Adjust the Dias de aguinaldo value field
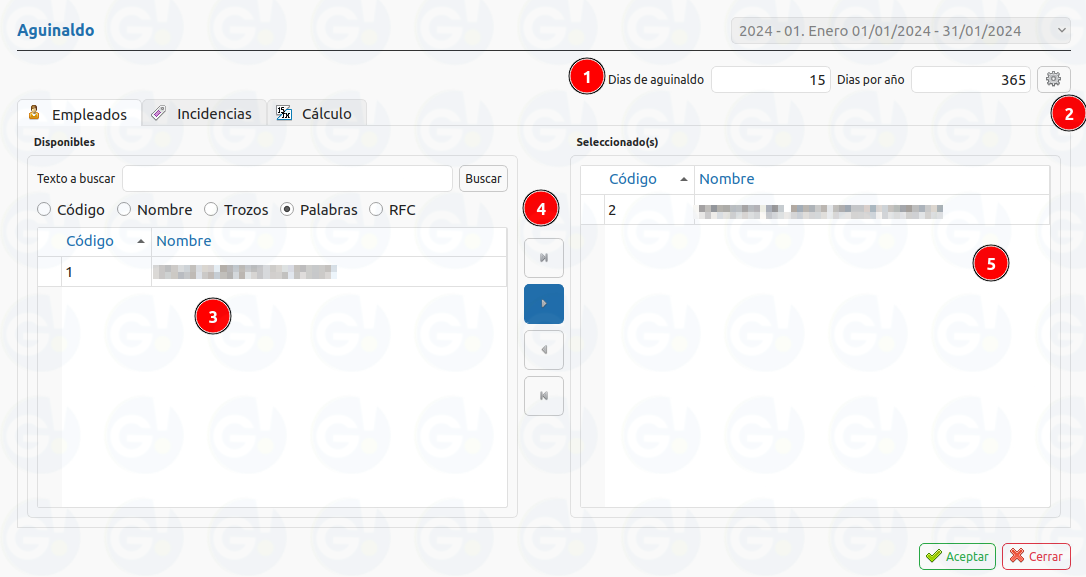 click(770, 79)
